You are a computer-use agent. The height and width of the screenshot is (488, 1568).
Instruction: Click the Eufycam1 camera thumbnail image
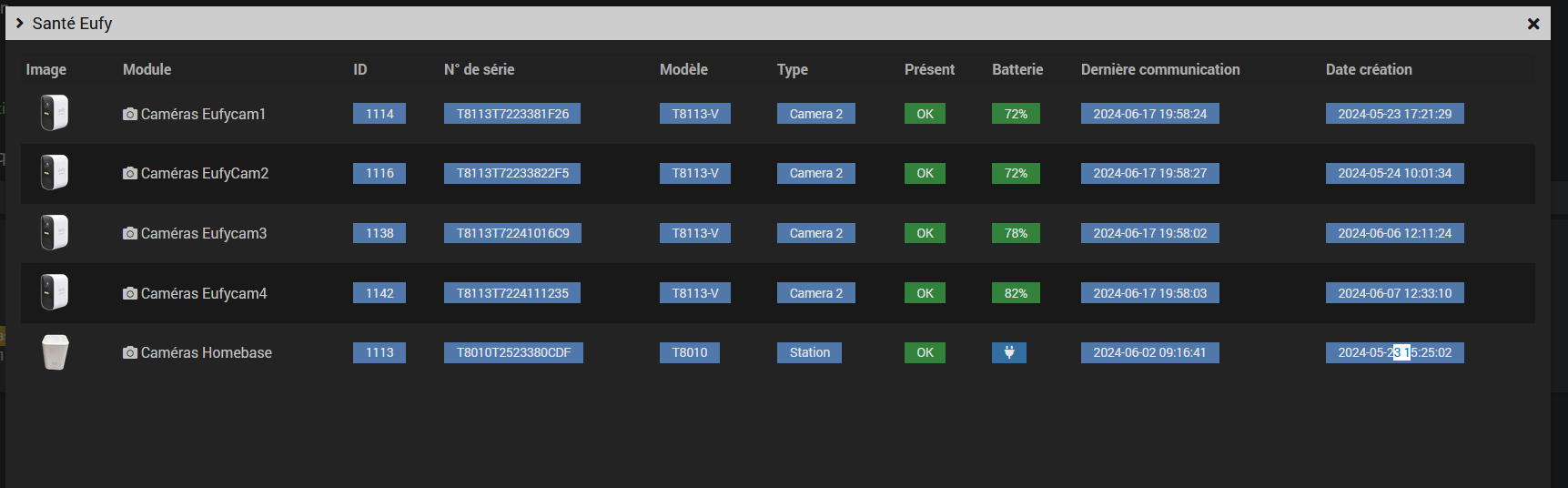(55, 113)
